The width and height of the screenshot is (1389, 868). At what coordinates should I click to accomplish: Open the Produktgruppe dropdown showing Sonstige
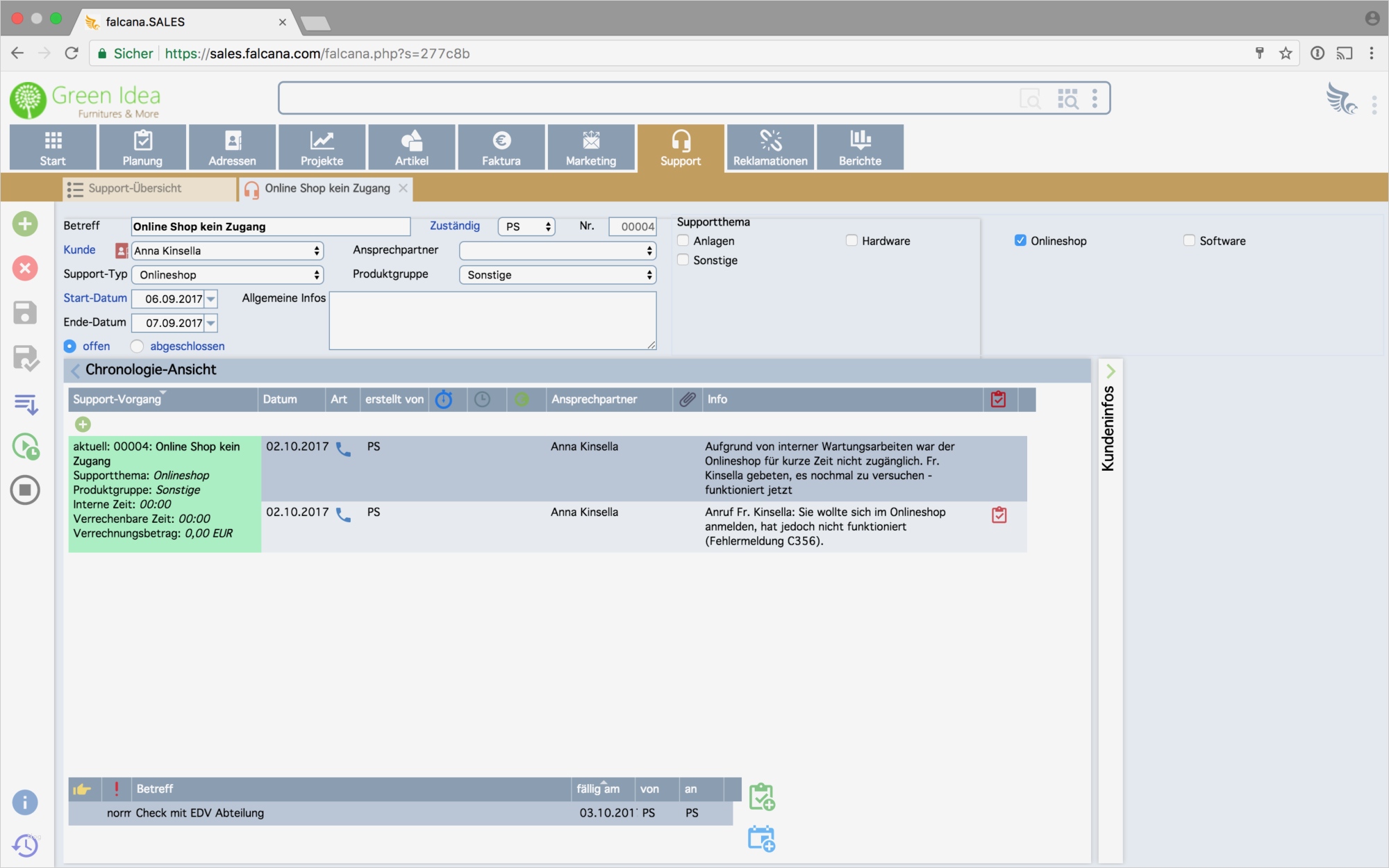pos(558,275)
